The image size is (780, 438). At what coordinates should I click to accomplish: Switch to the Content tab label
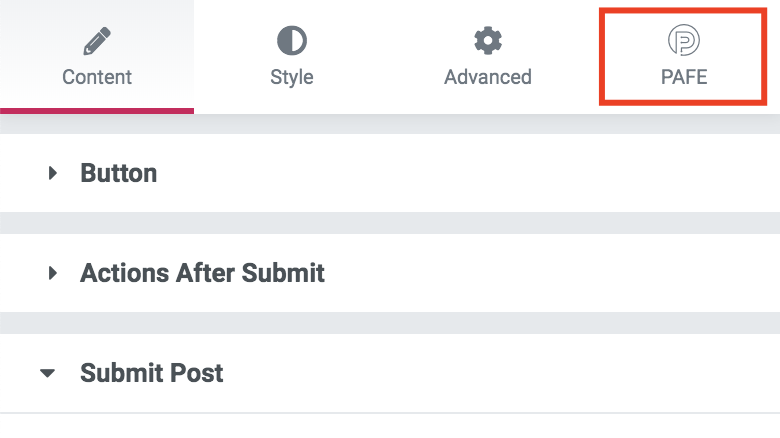pyautogui.click(x=97, y=77)
